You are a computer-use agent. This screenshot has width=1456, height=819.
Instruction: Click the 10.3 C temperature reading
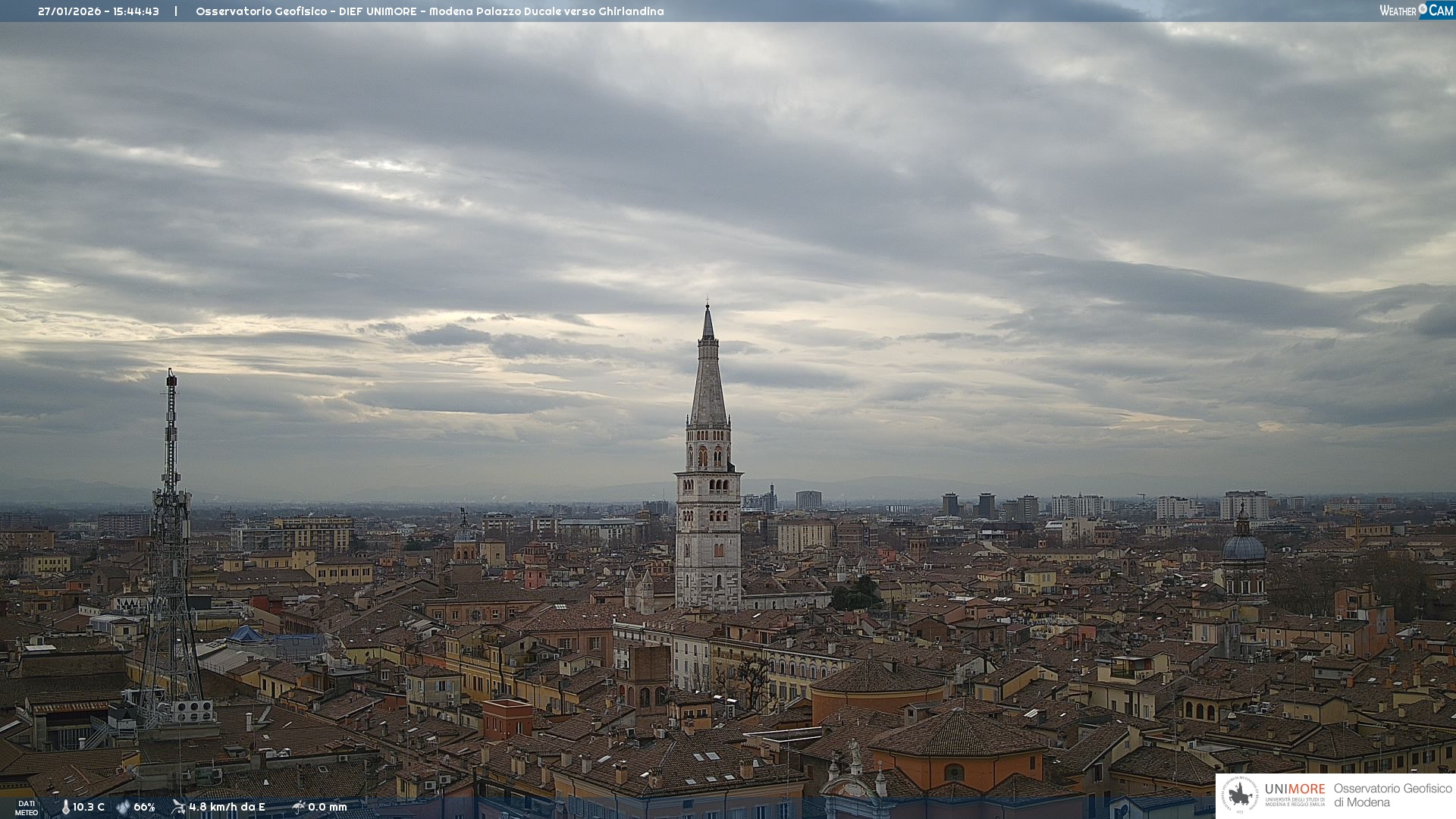pos(89,807)
